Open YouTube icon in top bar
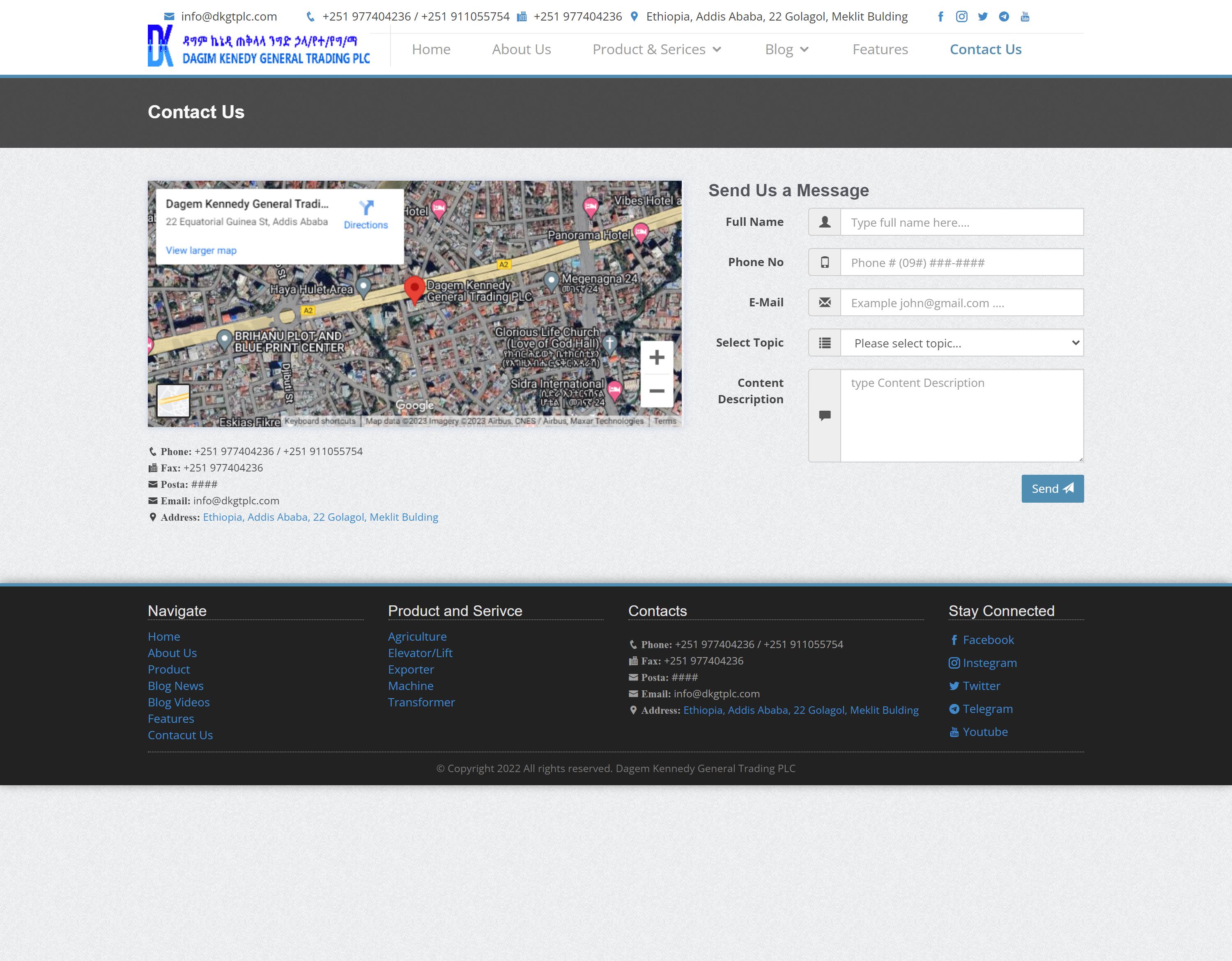The height and width of the screenshot is (961, 1232). (x=1025, y=16)
